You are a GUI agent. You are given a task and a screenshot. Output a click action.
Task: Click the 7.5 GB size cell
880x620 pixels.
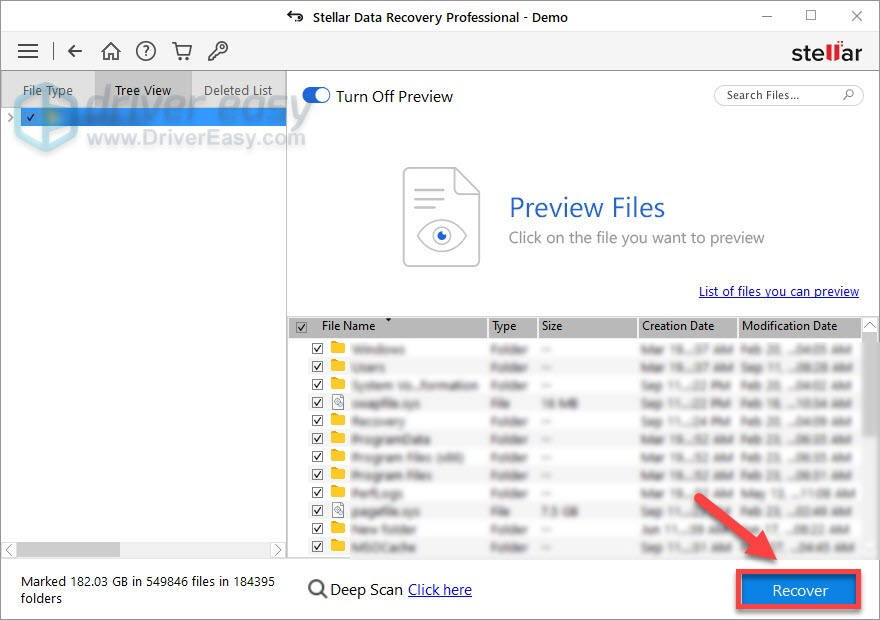tap(559, 511)
